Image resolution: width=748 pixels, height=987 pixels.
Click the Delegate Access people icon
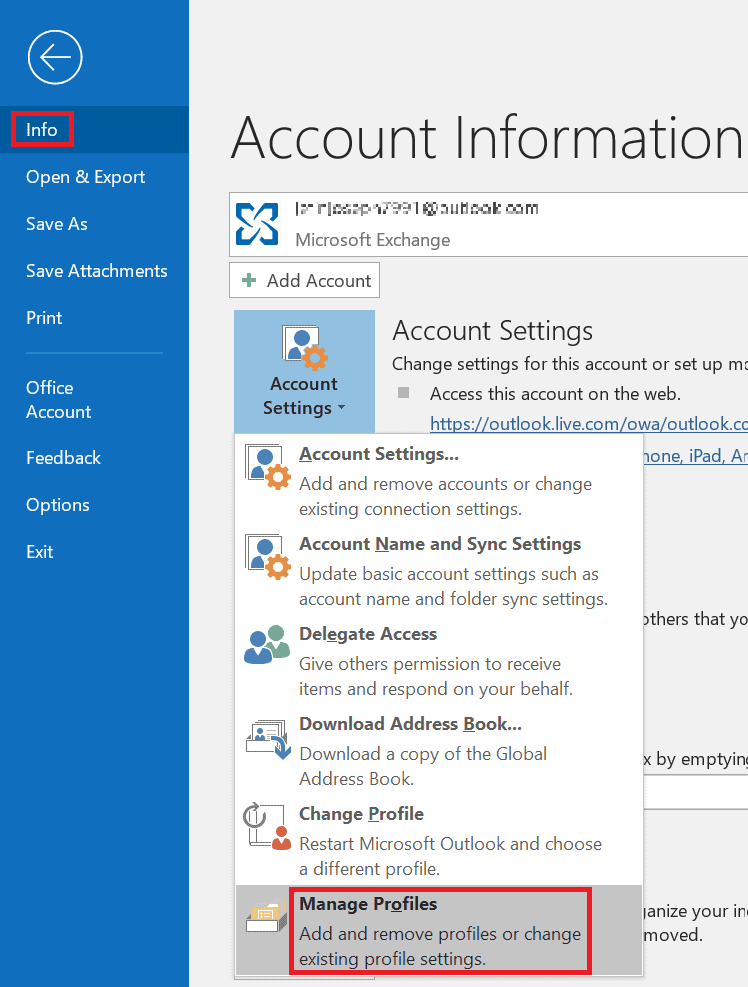[x=267, y=647]
